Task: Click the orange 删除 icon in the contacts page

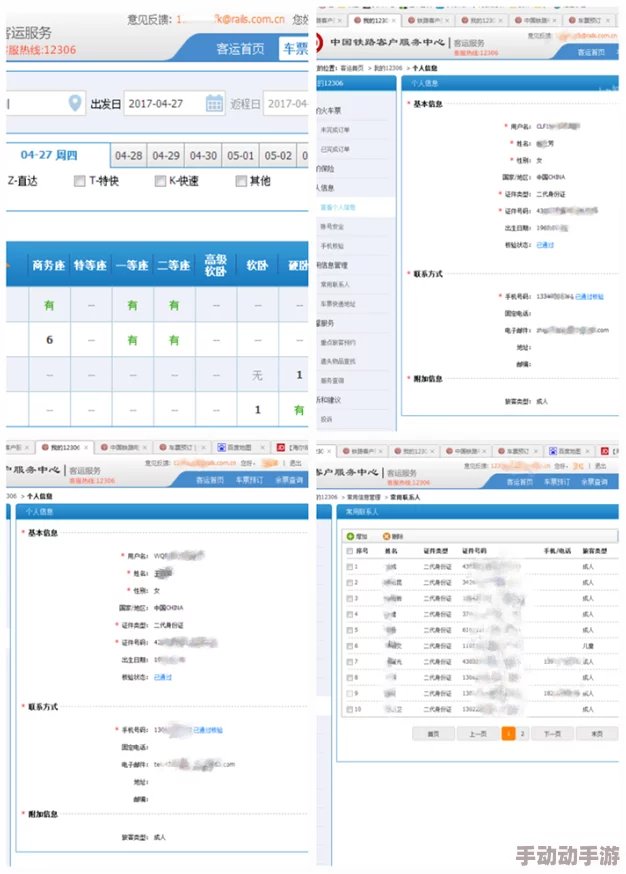Action: coord(386,536)
